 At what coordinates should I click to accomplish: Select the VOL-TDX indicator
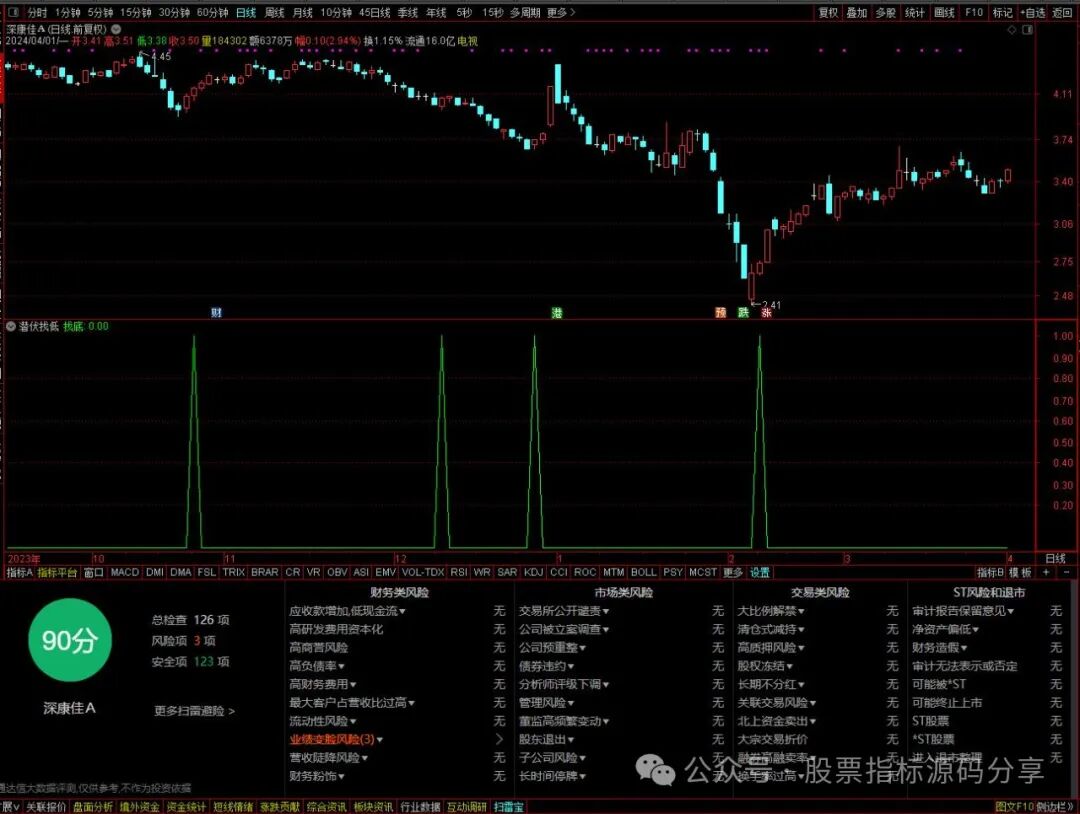point(423,572)
